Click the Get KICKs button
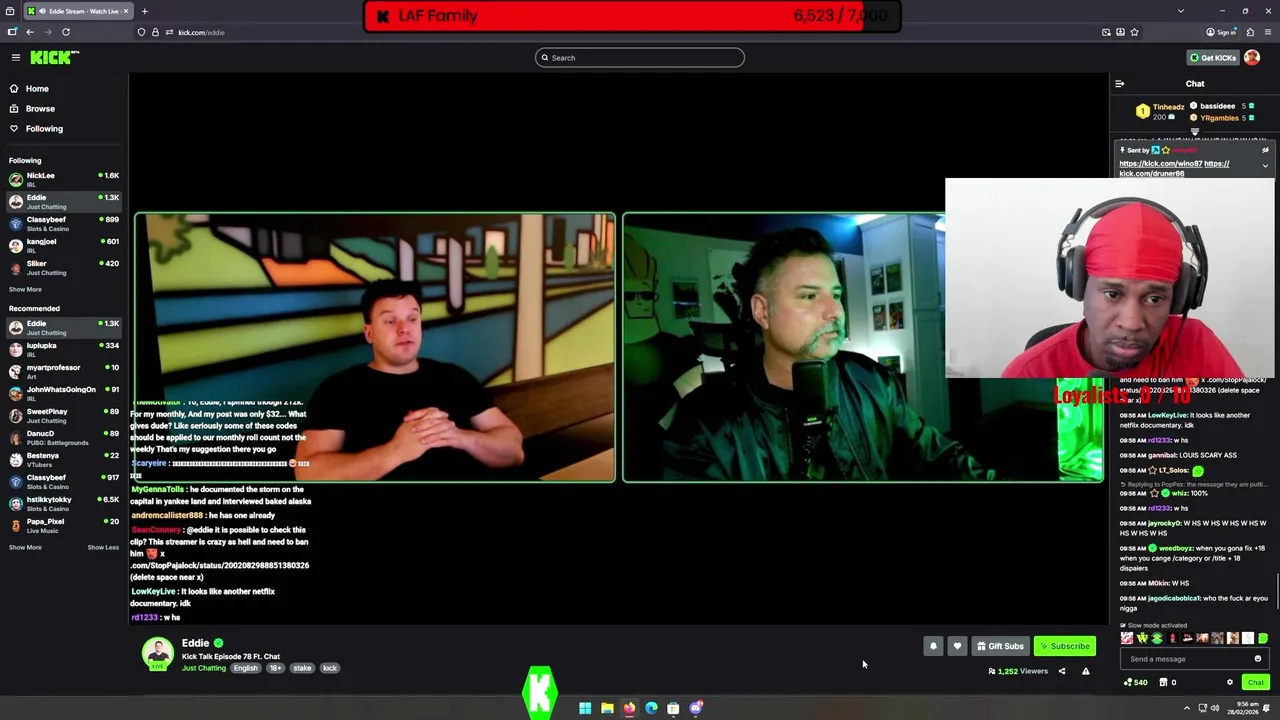Image resolution: width=1280 pixels, height=720 pixels. (x=1213, y=57)
